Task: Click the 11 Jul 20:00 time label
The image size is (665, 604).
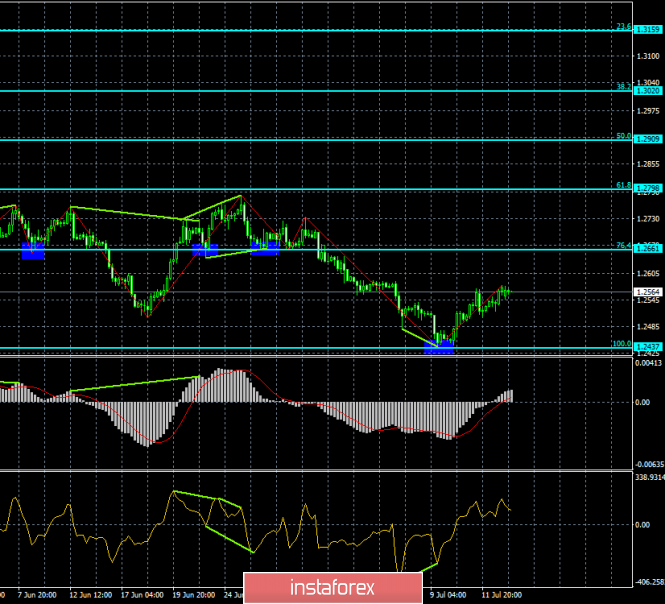Action: click(501, 595)
